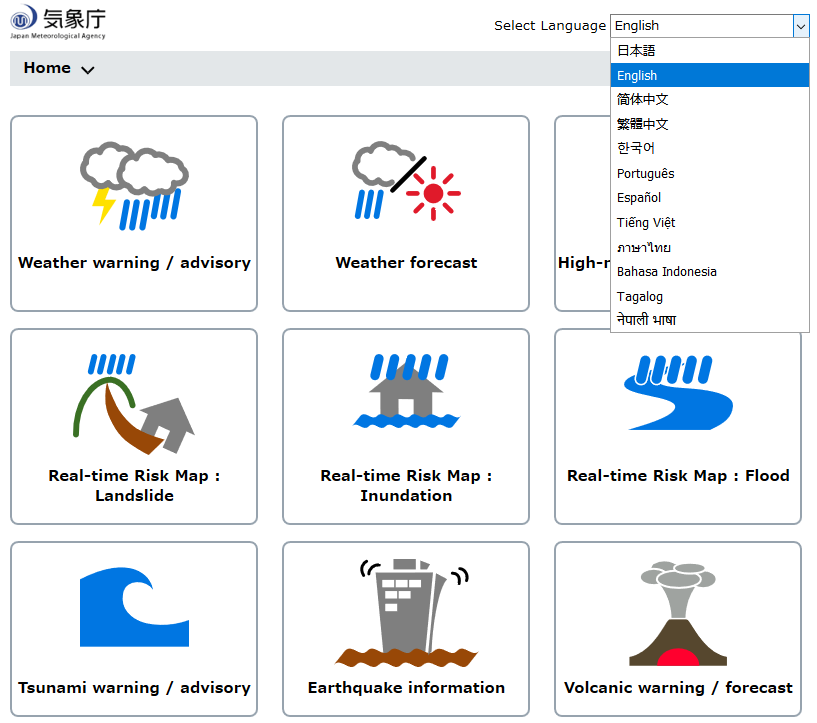The height and width of the screenshot is (723, 817).
Task: Click the language combo box showing English
Action: coord(700,26)
